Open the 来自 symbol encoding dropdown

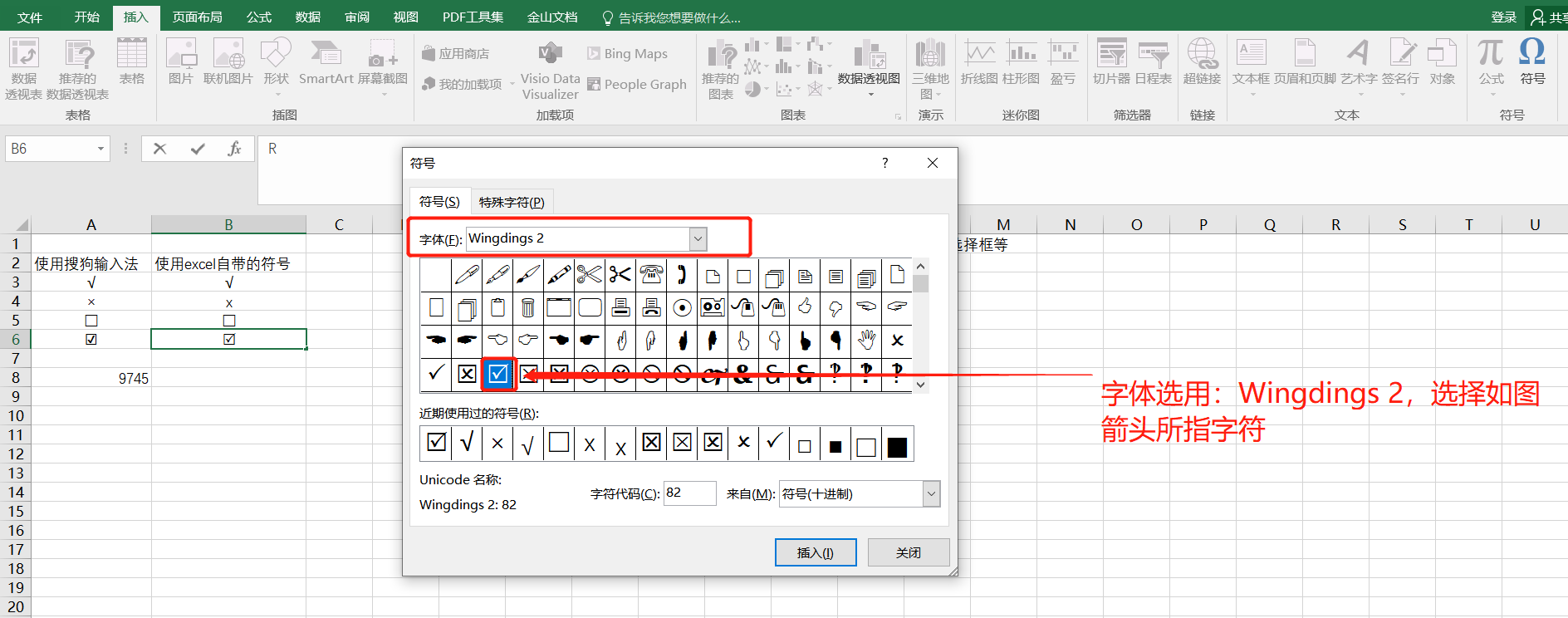point(931,493)
